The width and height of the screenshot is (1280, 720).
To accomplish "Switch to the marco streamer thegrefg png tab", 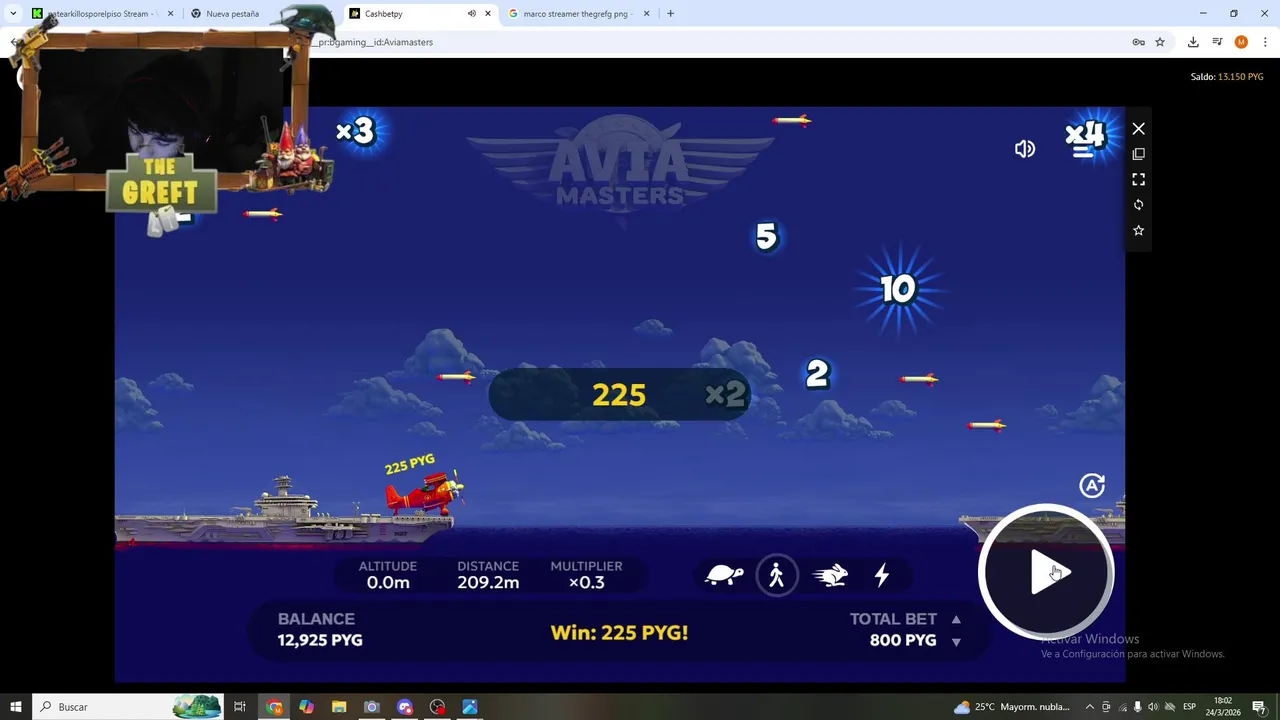I will tap(577, 14).
